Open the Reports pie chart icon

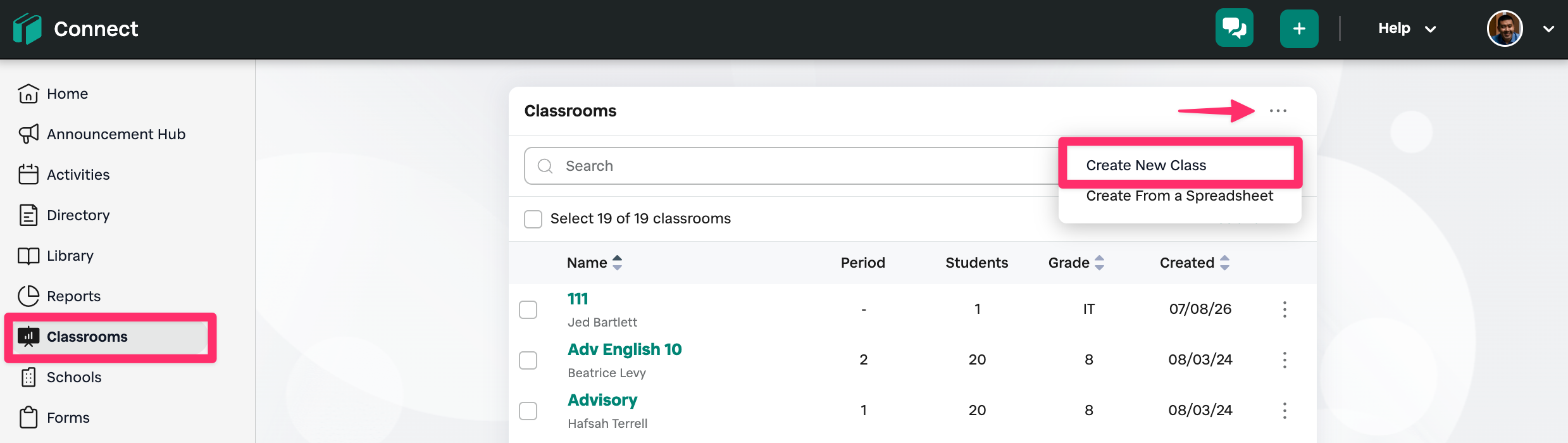[28, 296]
